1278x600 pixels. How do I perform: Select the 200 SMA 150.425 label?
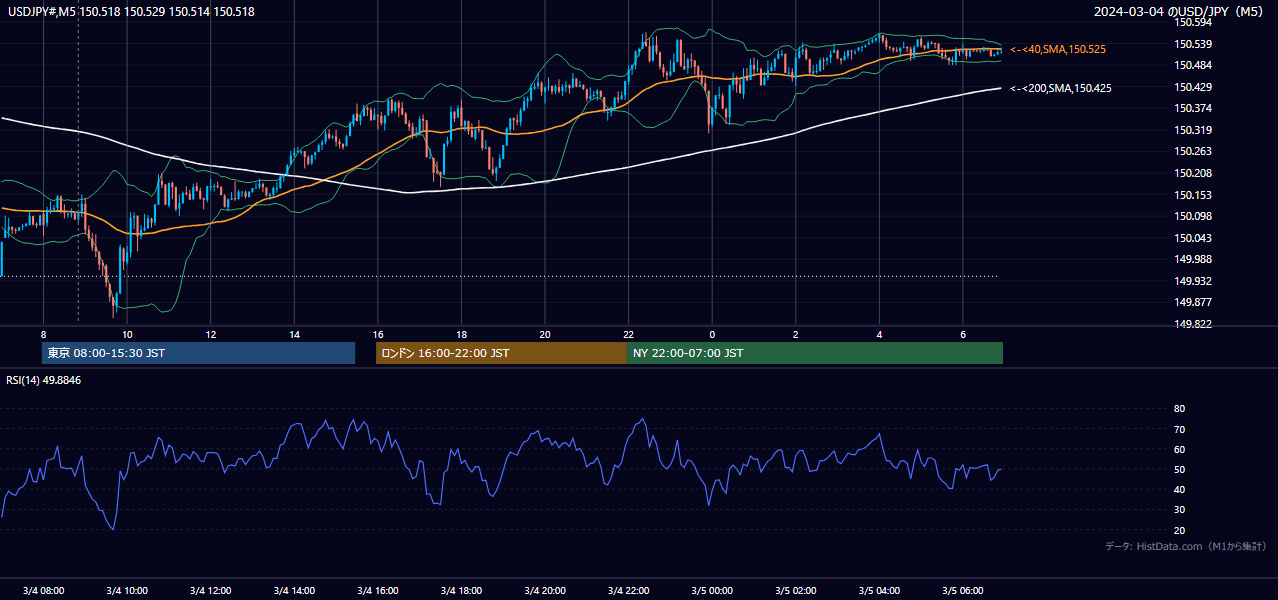1061,88
